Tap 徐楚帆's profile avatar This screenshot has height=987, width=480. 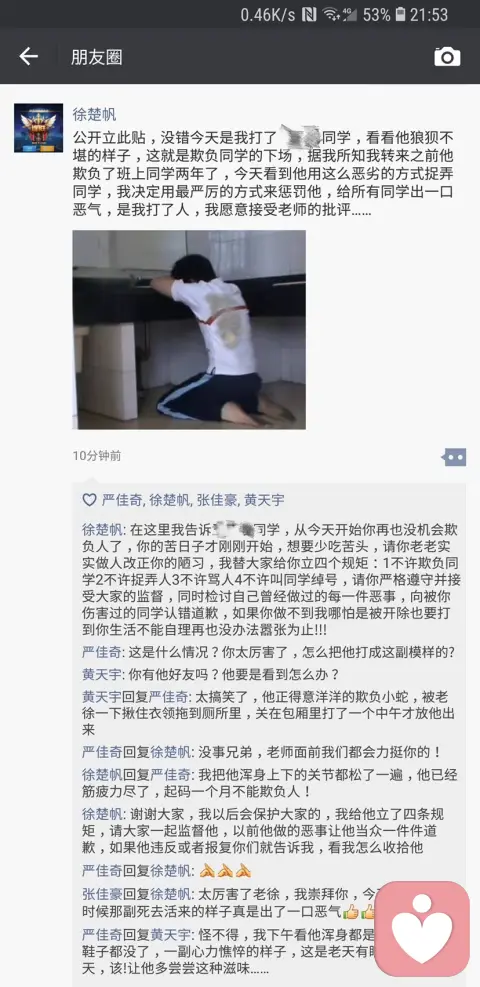38,128
